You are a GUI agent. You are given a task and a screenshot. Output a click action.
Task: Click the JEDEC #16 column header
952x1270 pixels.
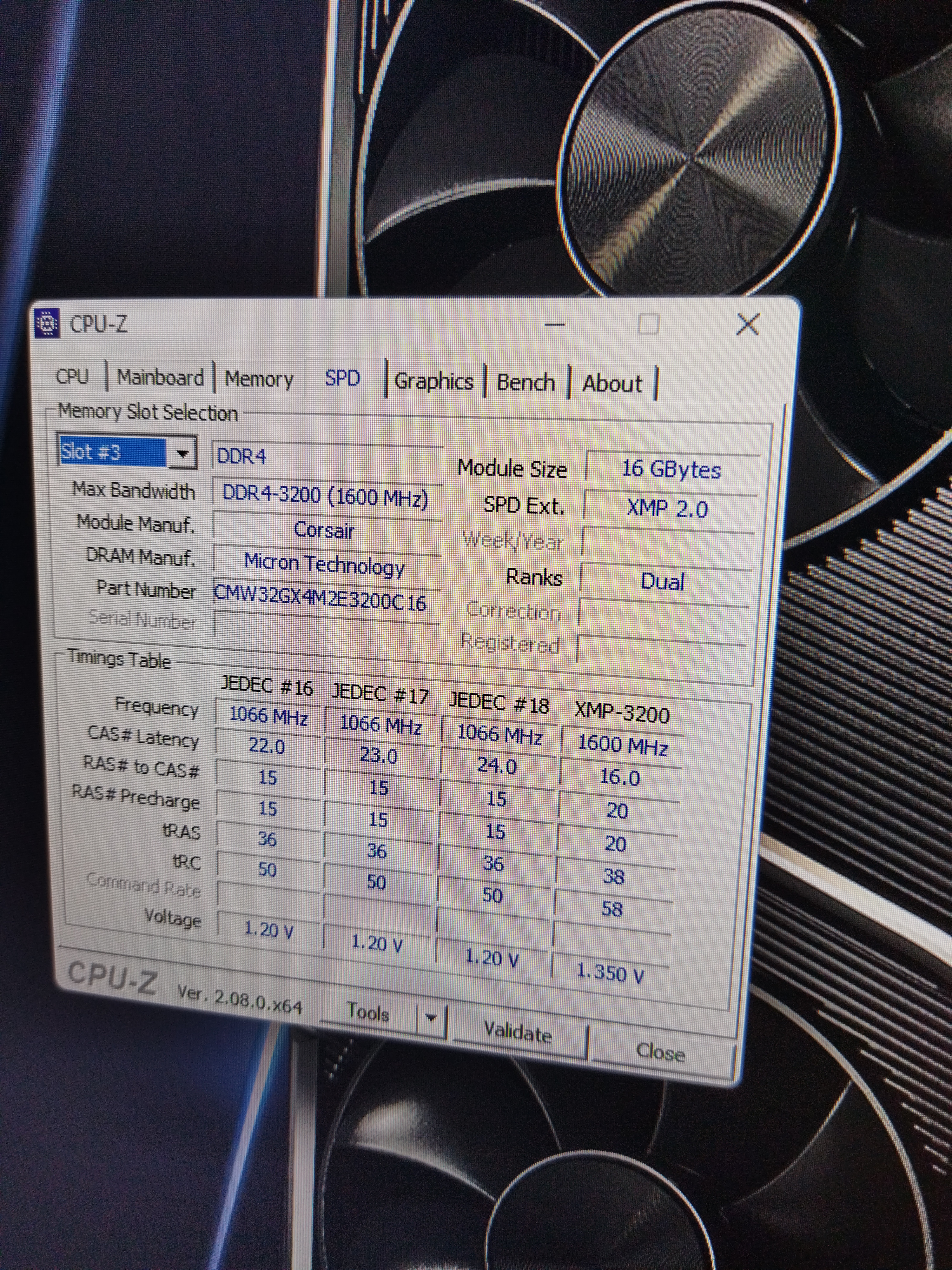coord(268,685)
